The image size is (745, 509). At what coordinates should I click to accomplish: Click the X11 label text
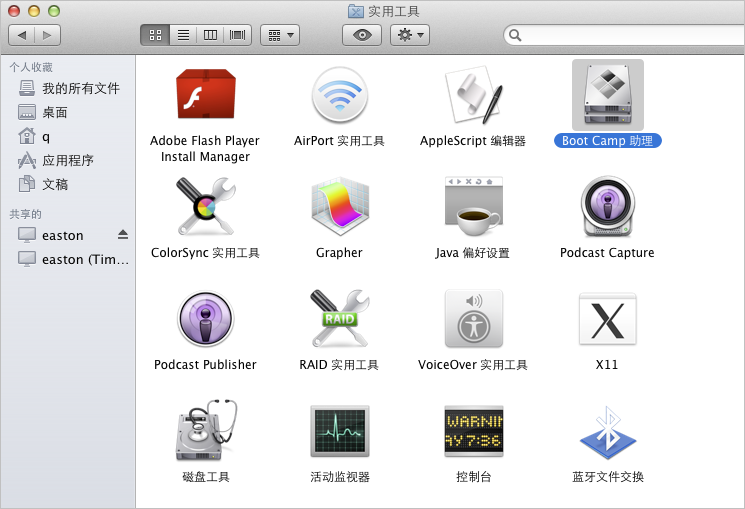[607, 365]
